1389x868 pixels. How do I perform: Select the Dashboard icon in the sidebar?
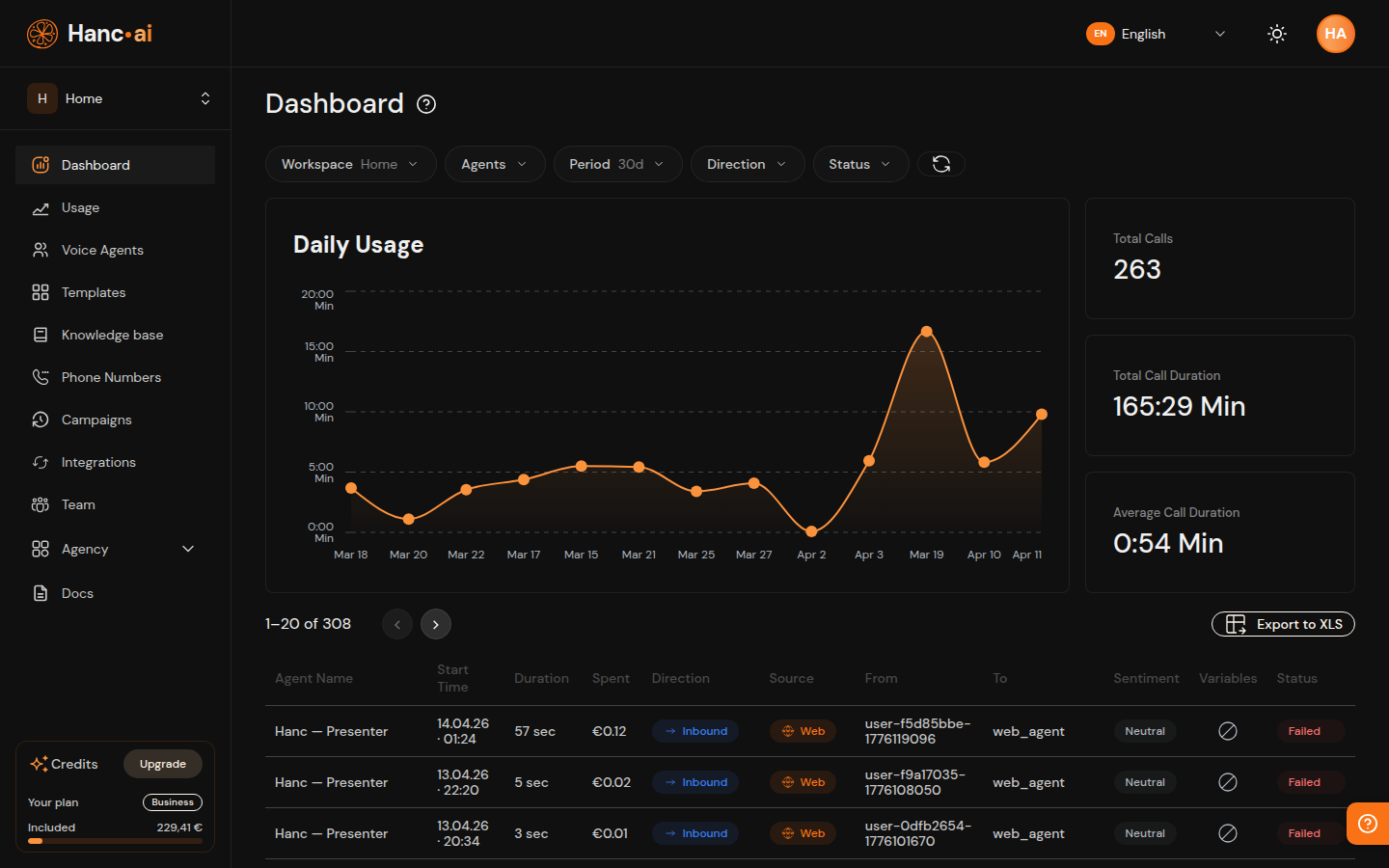[40, 164]
